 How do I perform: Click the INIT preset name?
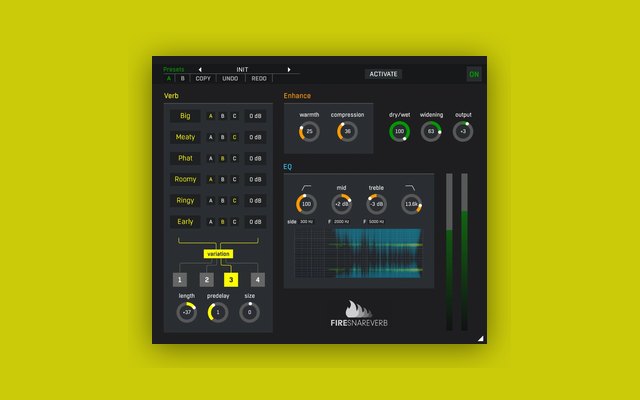[x=242, y=69]
